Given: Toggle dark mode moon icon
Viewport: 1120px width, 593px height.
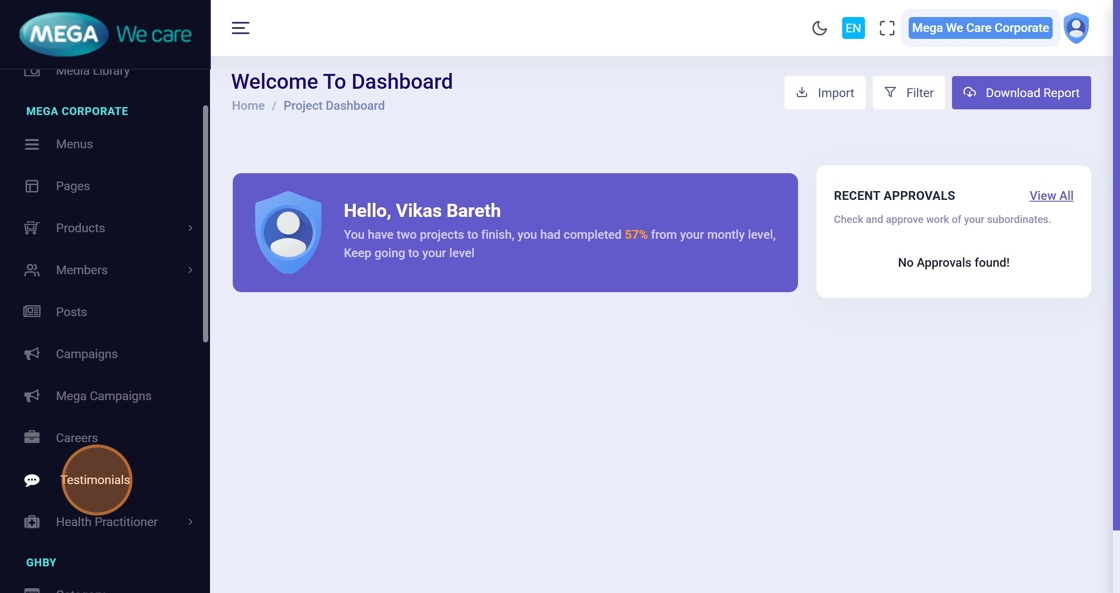Looking at the screenshot, I should [819, 28].
